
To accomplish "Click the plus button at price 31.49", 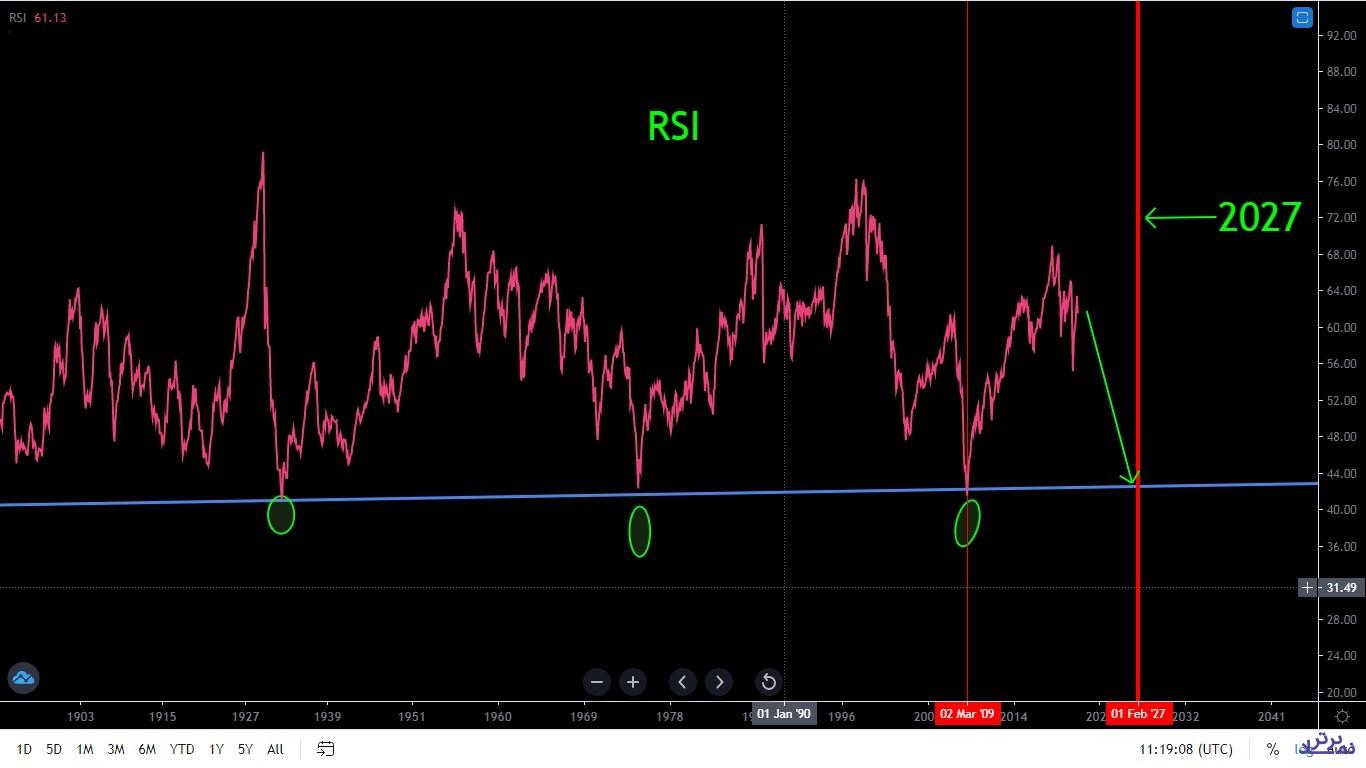I will pos(1307,588).
